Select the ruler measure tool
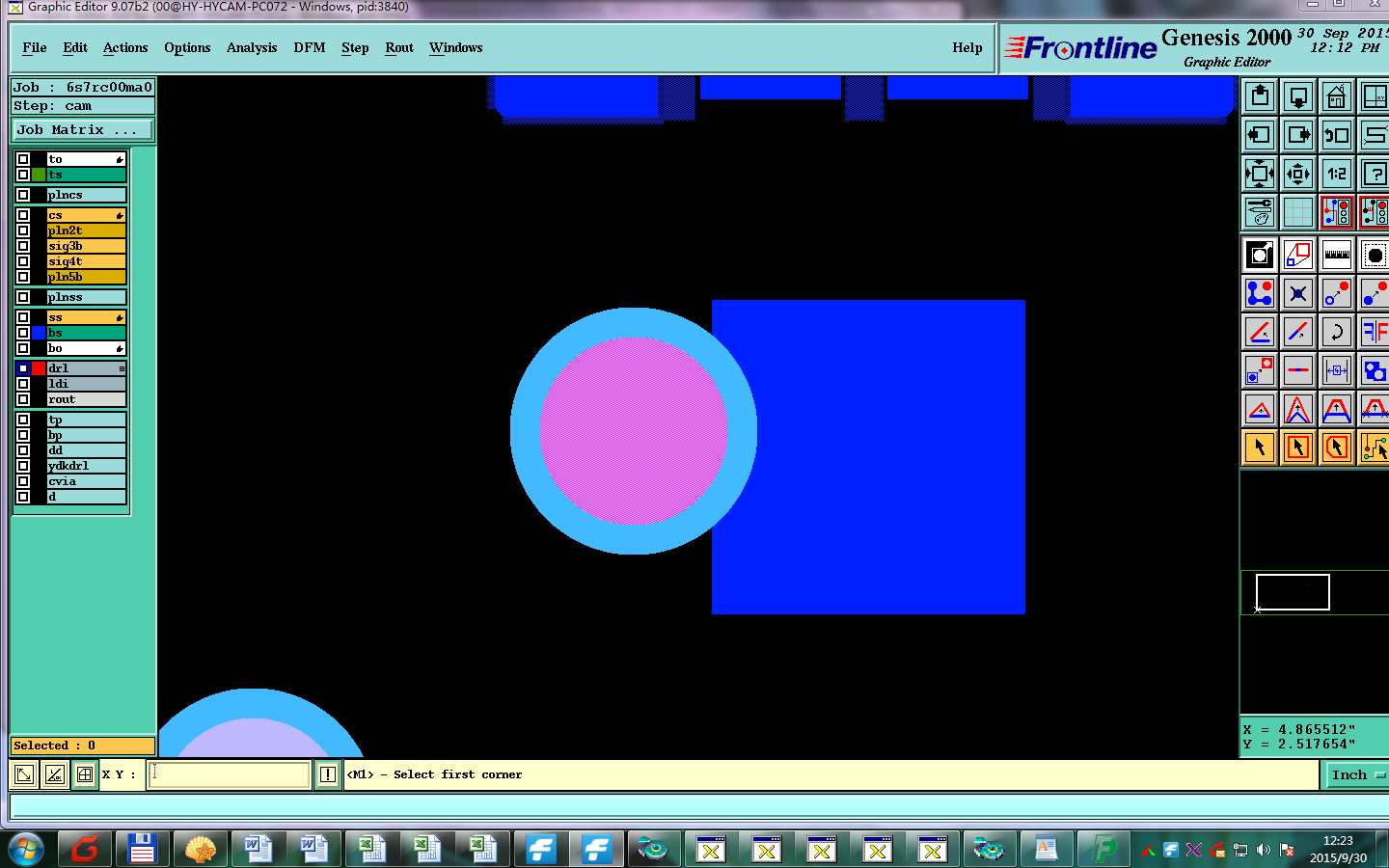 1337,255
